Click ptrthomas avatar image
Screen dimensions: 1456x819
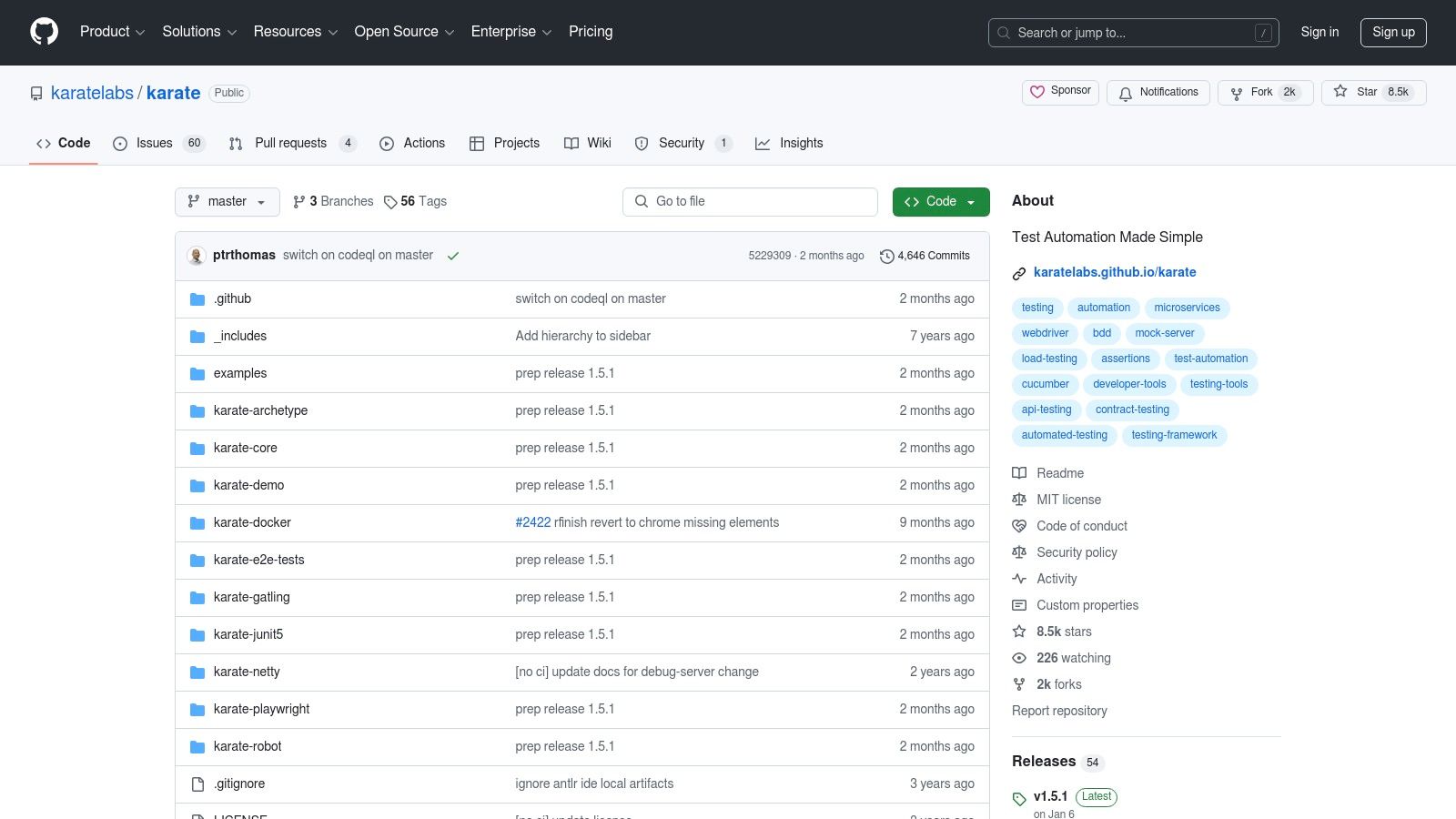pyautogui.click(x=196, y=256)
